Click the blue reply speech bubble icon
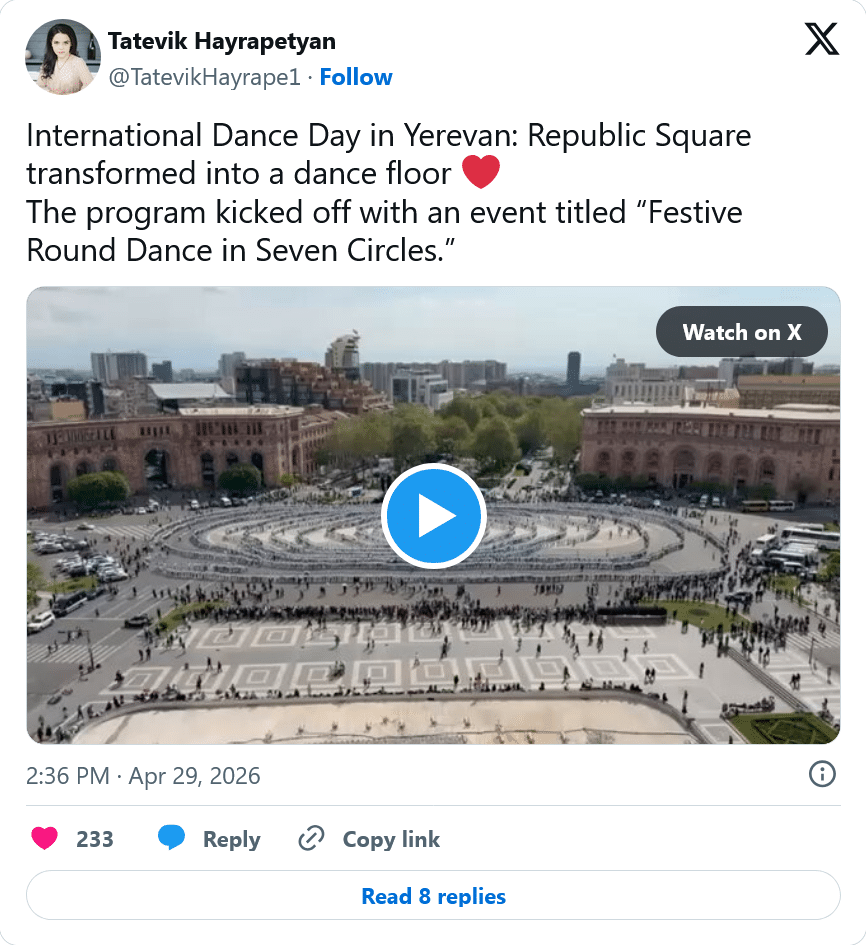This screenshot has height=945, width=866. point(172,839)
